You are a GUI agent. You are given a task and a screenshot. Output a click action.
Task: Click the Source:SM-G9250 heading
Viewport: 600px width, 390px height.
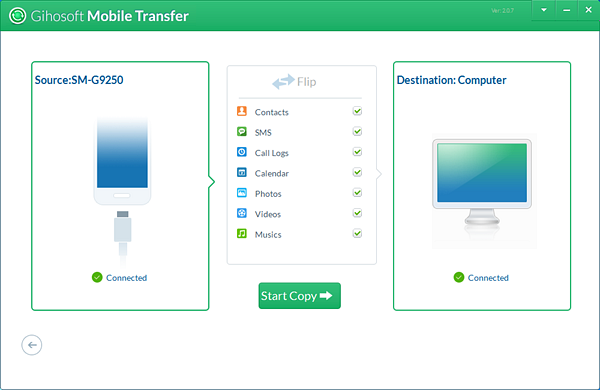click(x=79, y=80)
